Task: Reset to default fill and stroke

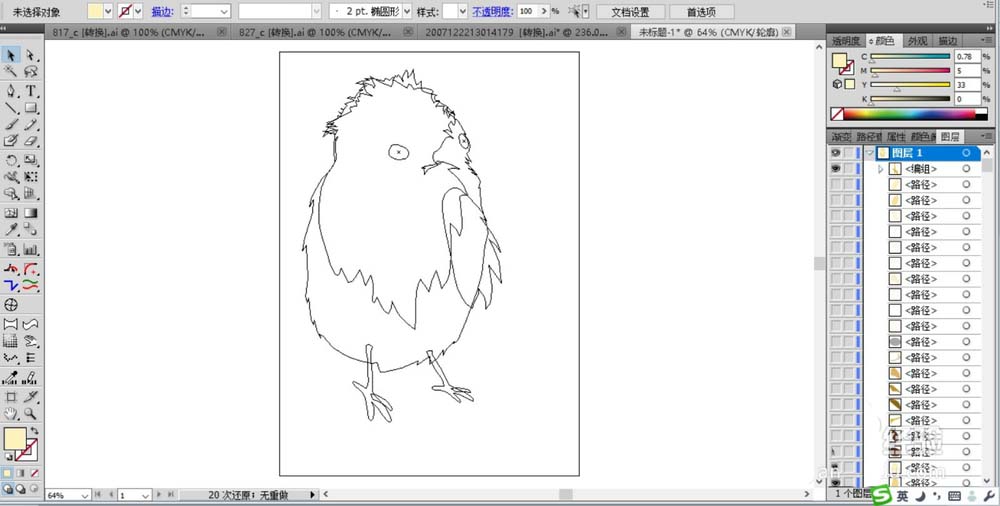Action: [x=8, y=457]
